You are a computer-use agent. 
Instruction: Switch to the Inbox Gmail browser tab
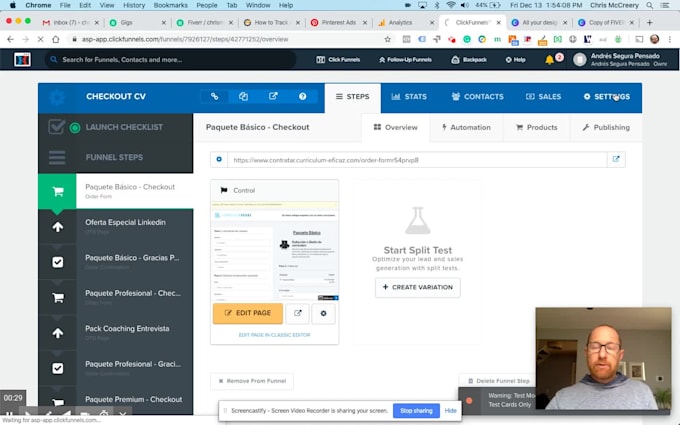coord(69,23)
